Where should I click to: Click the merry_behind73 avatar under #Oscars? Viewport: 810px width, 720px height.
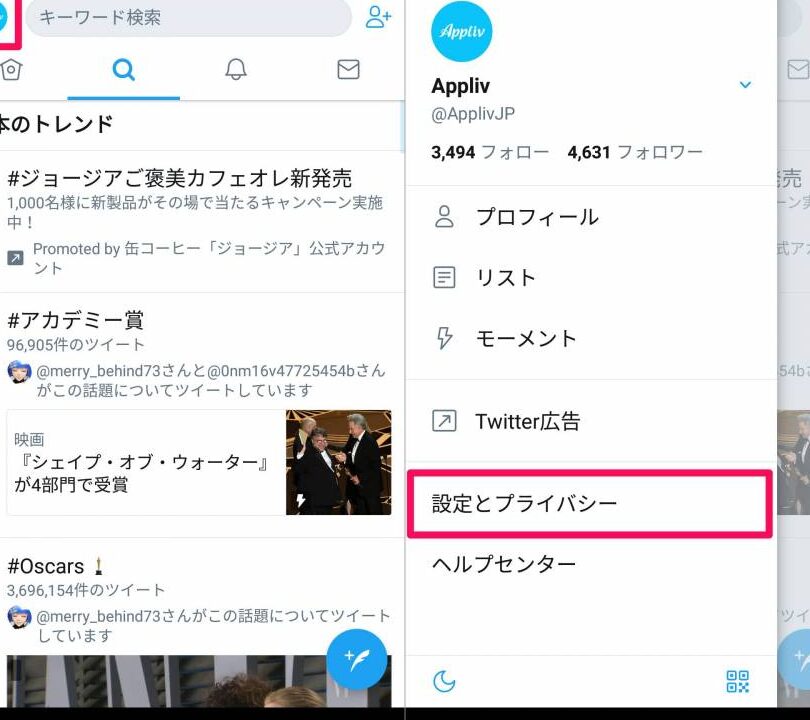pyautogui.click(x=20, y=617)
